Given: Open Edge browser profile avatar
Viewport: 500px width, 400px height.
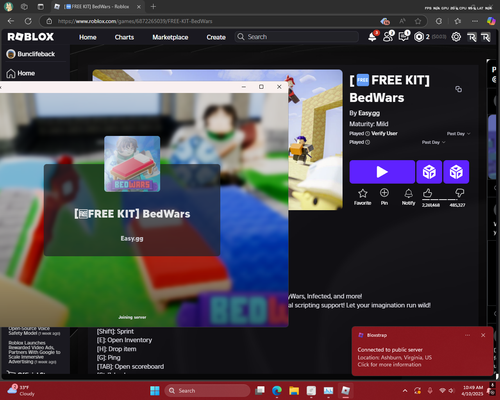Looking at the screenshot, I should pos(8,6).
